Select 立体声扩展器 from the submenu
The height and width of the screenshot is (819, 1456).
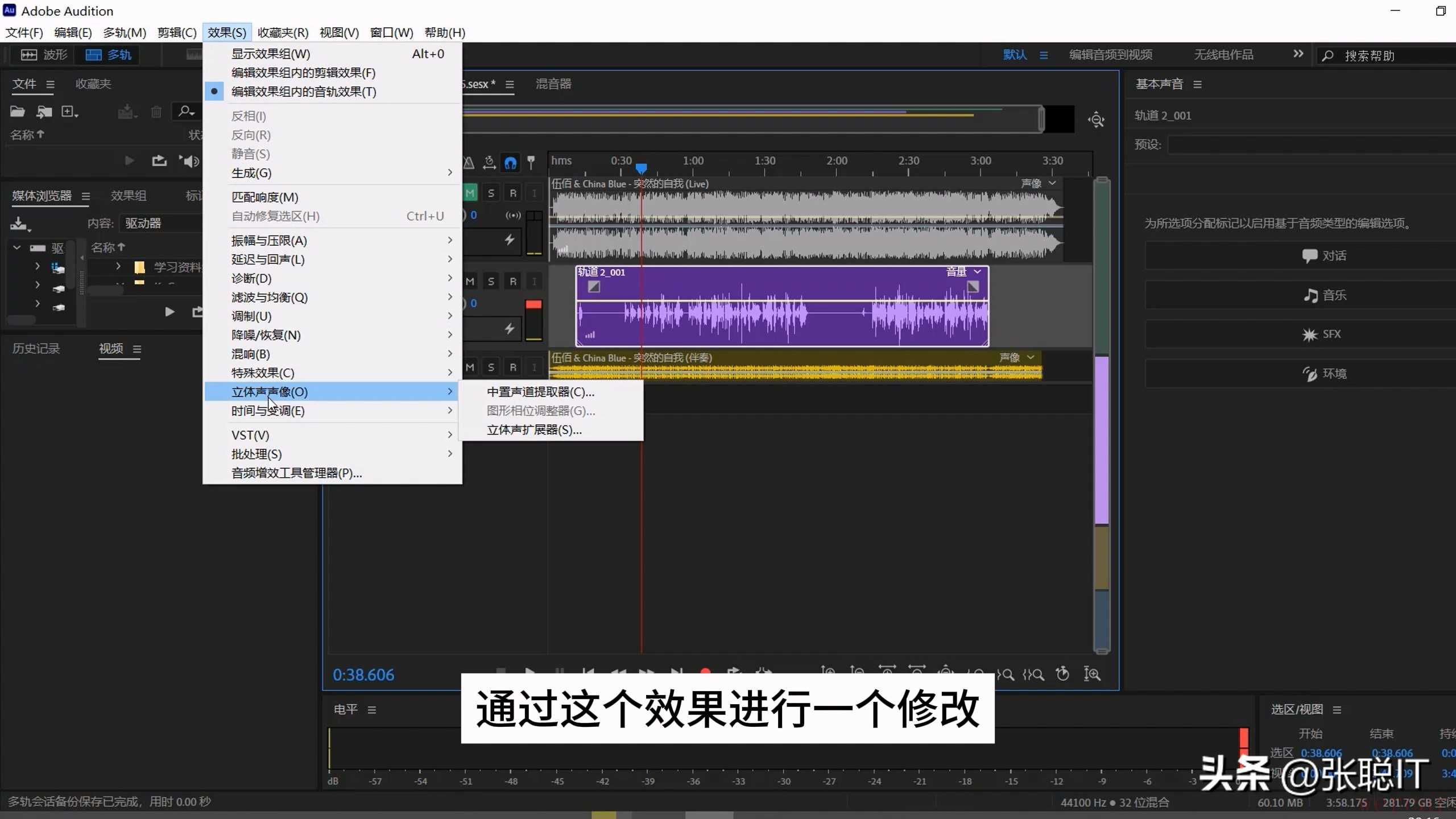(533, 430)
